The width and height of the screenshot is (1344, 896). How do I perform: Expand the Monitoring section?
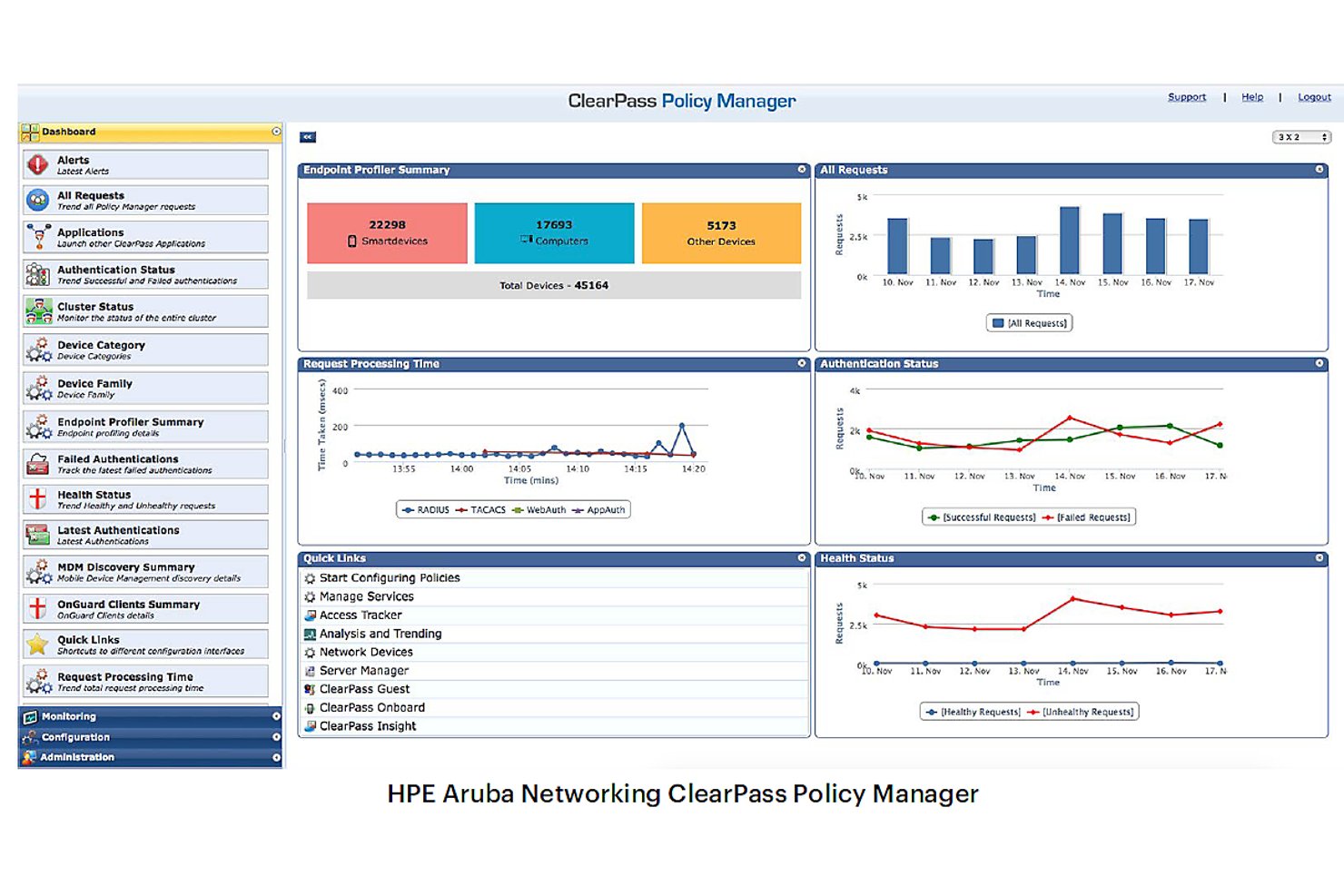[x=276, y=716]
